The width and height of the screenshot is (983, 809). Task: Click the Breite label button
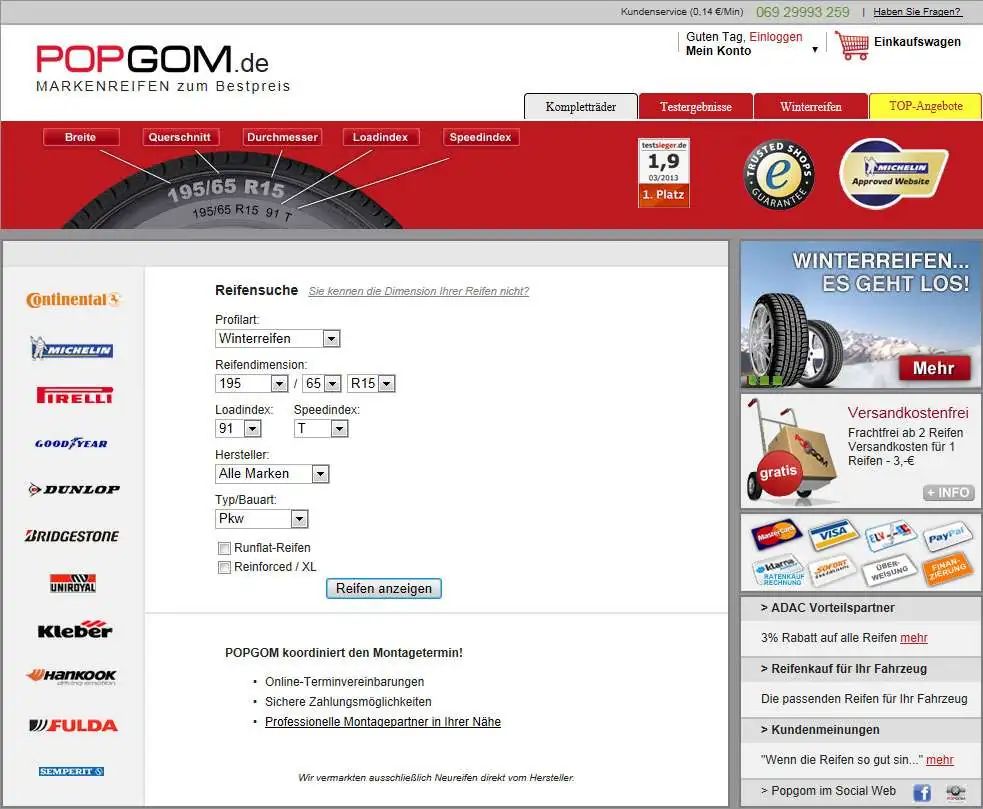pos(81,137)
